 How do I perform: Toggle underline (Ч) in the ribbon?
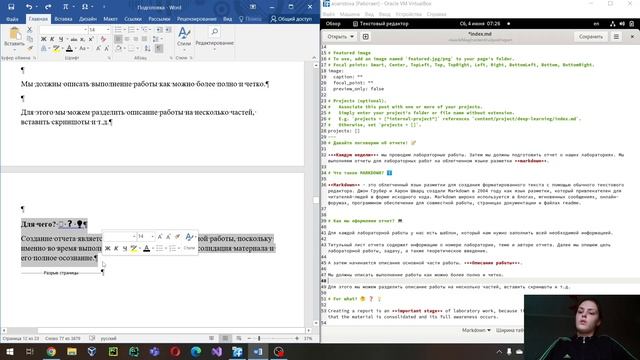click(x=61, y=39)
